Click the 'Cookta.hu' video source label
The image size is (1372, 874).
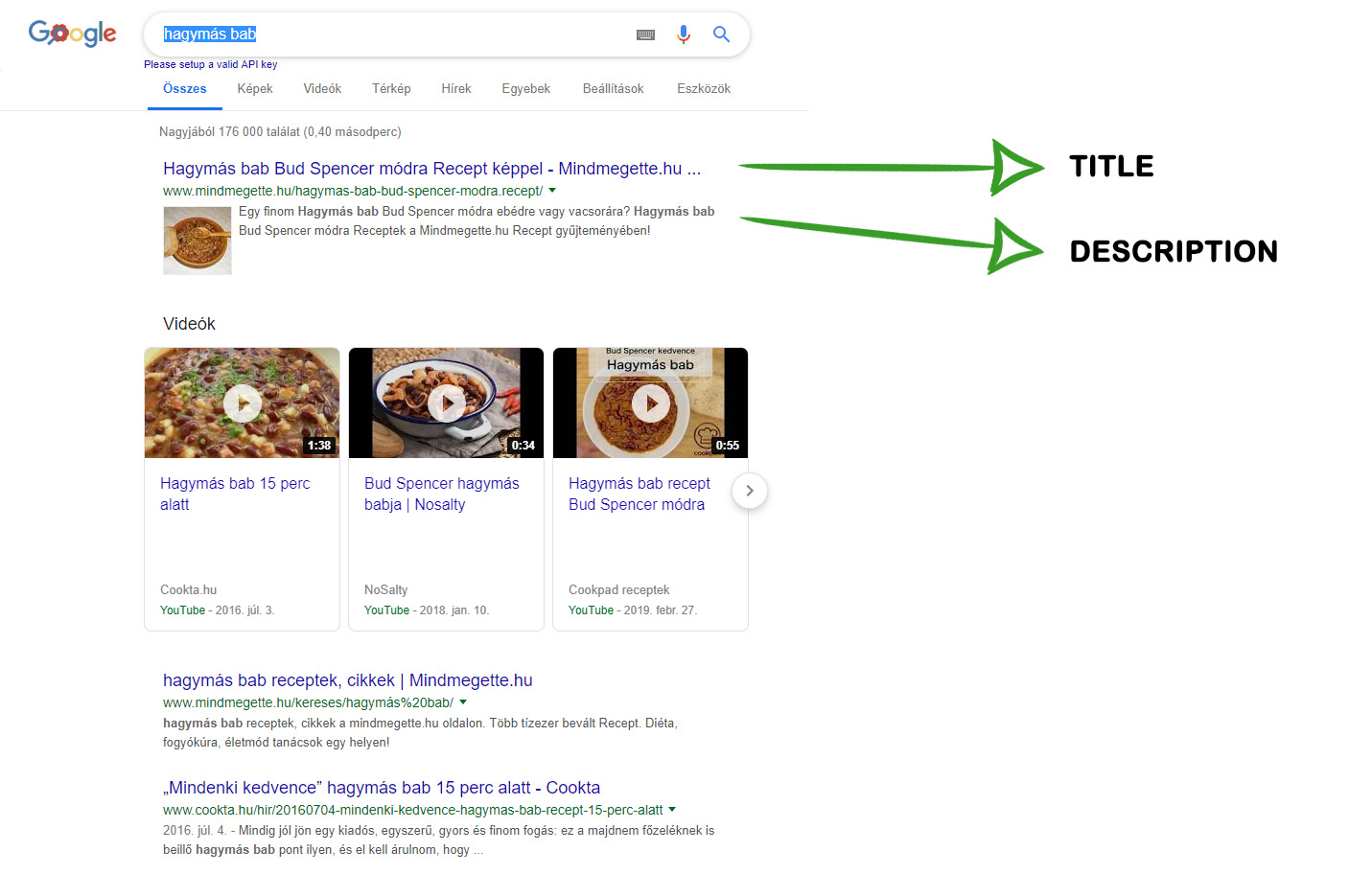(x=189, y=590)
